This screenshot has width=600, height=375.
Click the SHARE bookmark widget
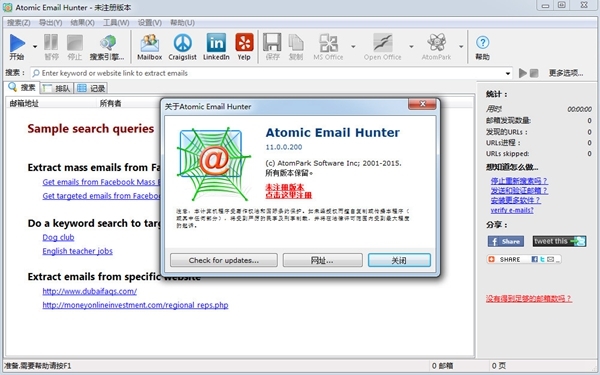[524, 259]
